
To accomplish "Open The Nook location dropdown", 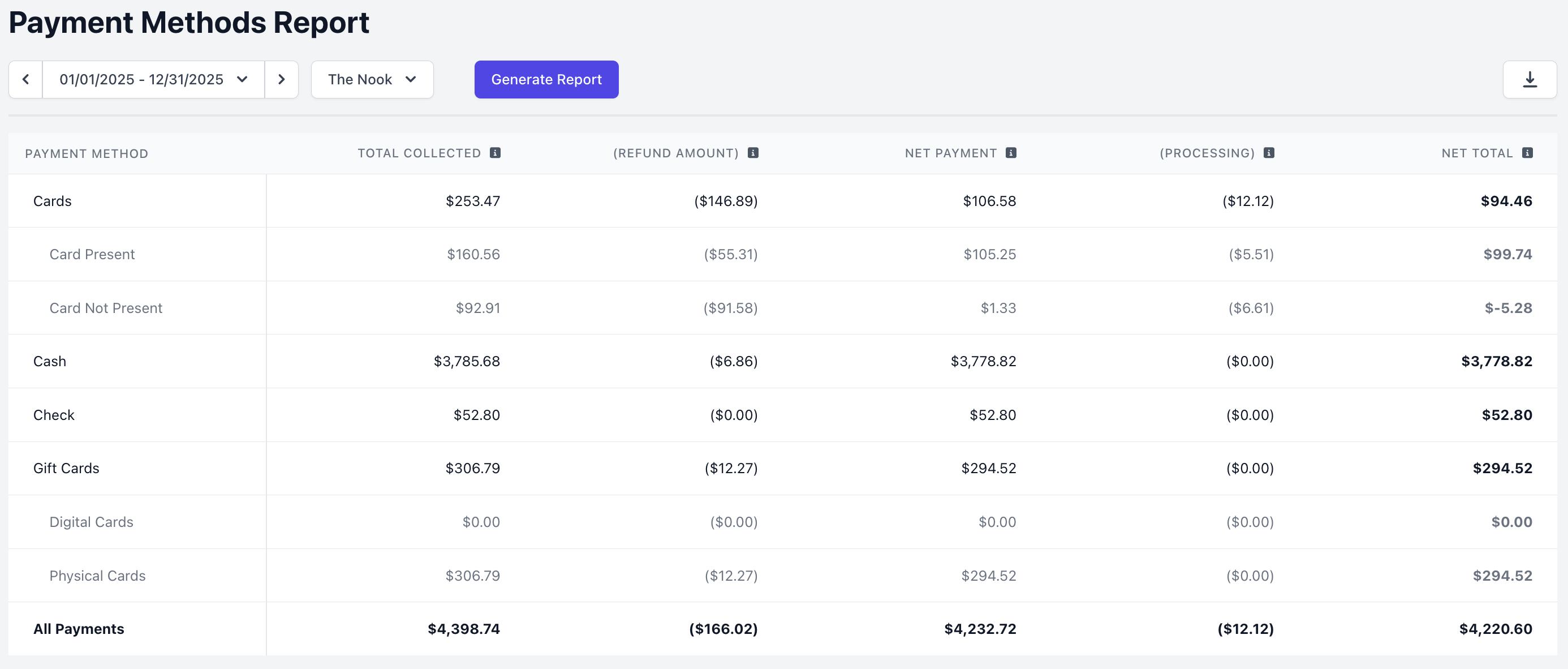I will point(372,79).
